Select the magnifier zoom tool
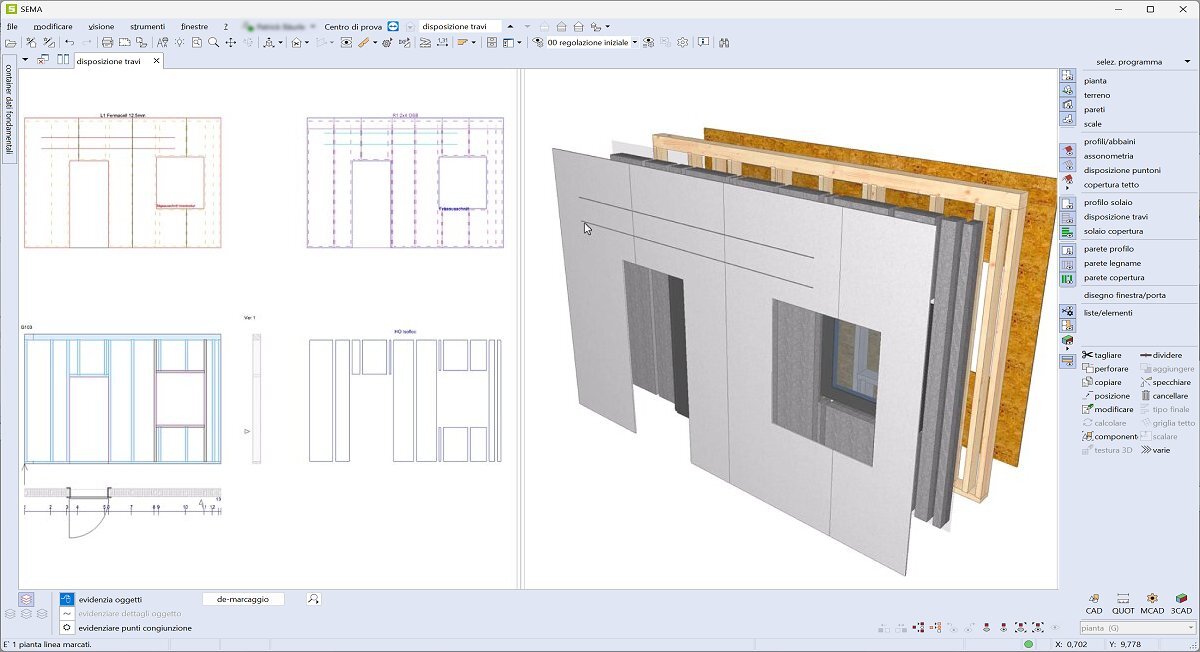The width and height of the screenshot is (1200, 652). [x=214, y=43]
